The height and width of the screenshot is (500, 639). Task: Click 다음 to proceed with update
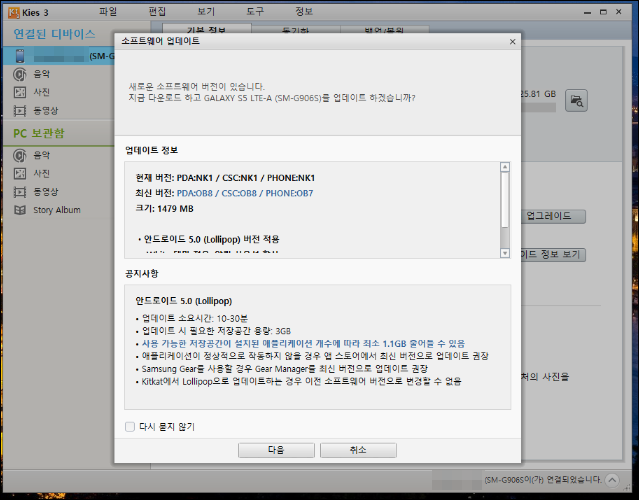tap(276, 450)
